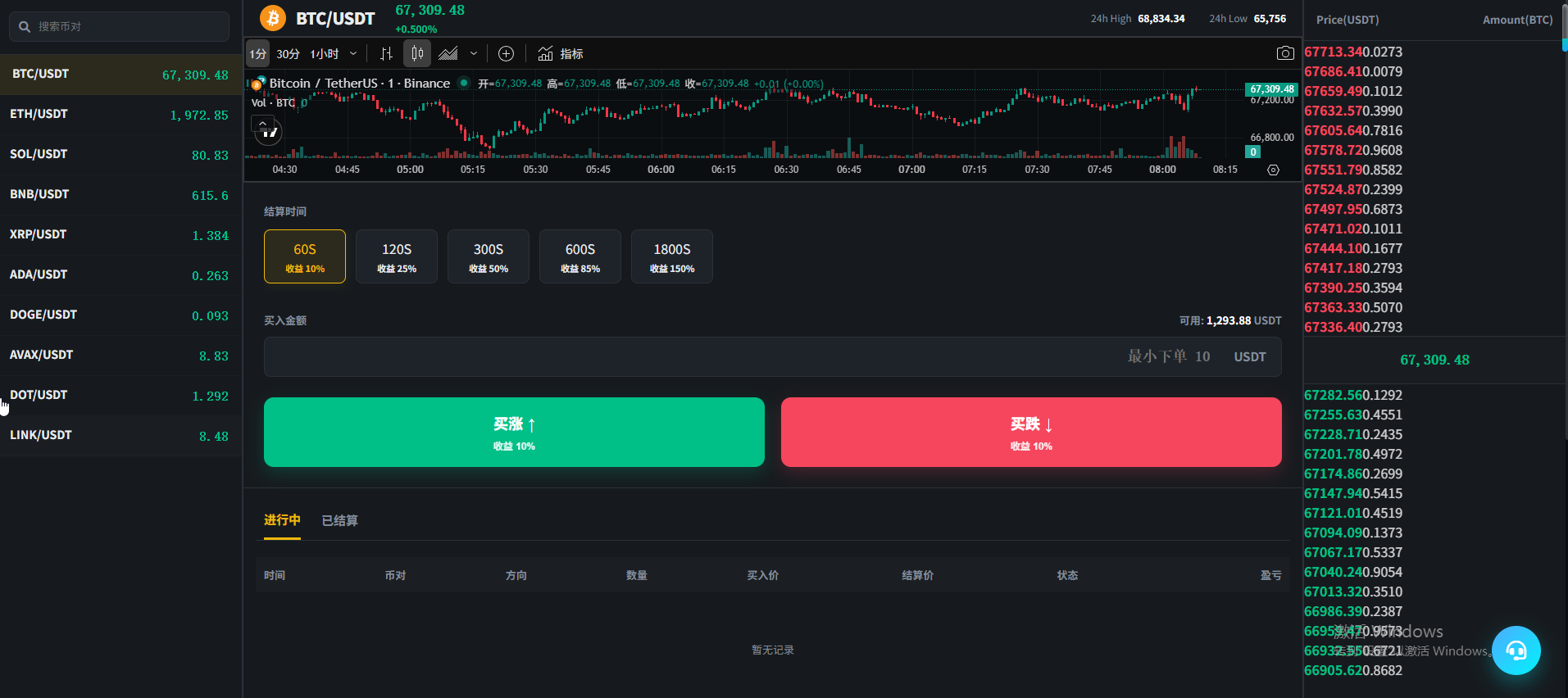This screenshot has width=1568, height=698.
Task: Switch to the 进行中 tab
Action: 282,520
